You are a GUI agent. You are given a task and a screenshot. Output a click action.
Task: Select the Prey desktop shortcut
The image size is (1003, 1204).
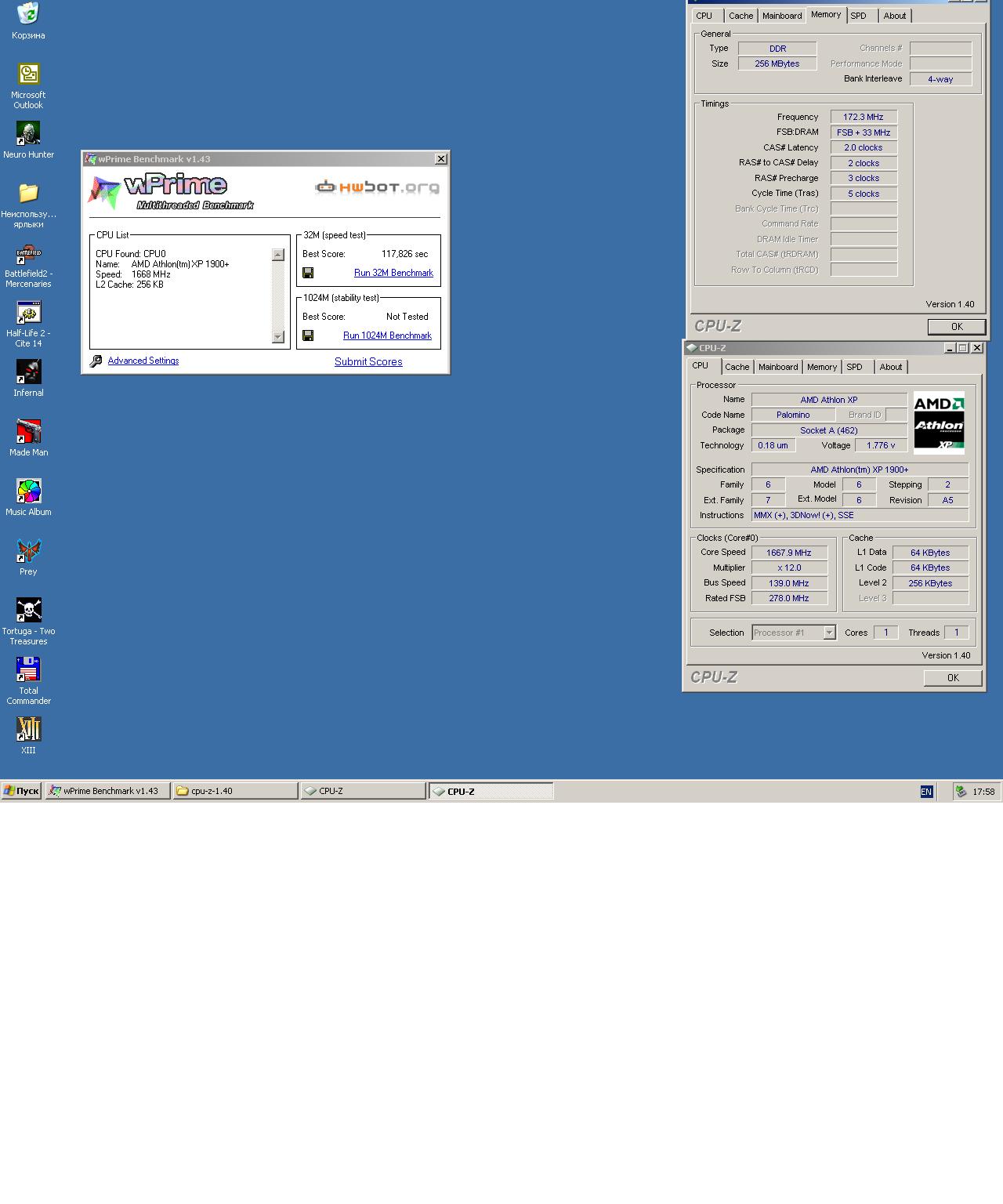[28, 557]
